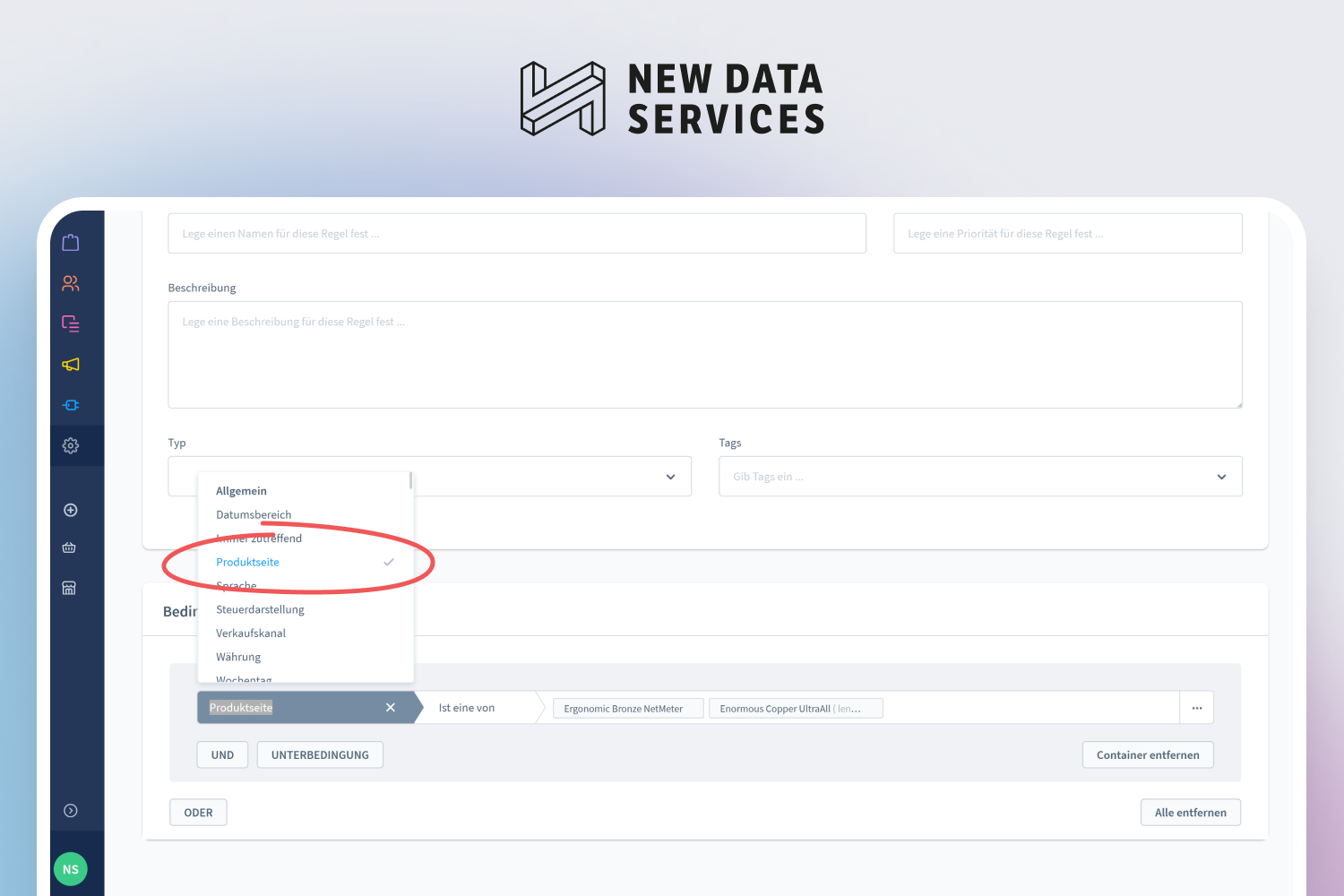The width and height of the screenshot is (1344, 896).
Task: Expand the Typ dropdown chevron
Action: pos(670,477)
